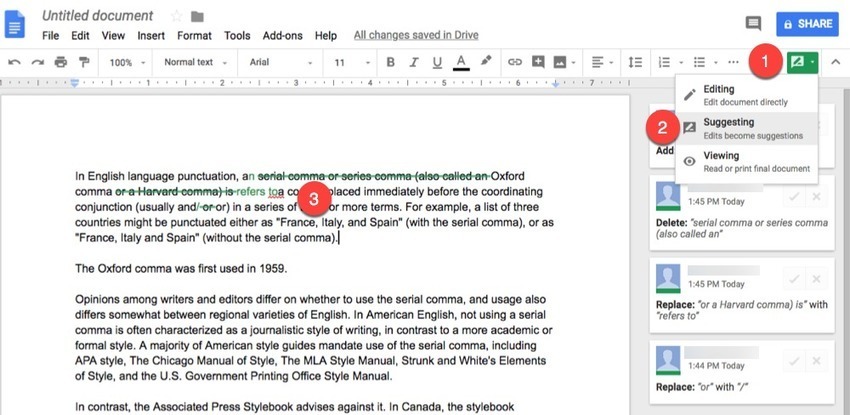Image resolution: width=850 pixels, height=415 pixels.
Task: Click the Add comment icon in toolbar
Action: coord(538,62)
